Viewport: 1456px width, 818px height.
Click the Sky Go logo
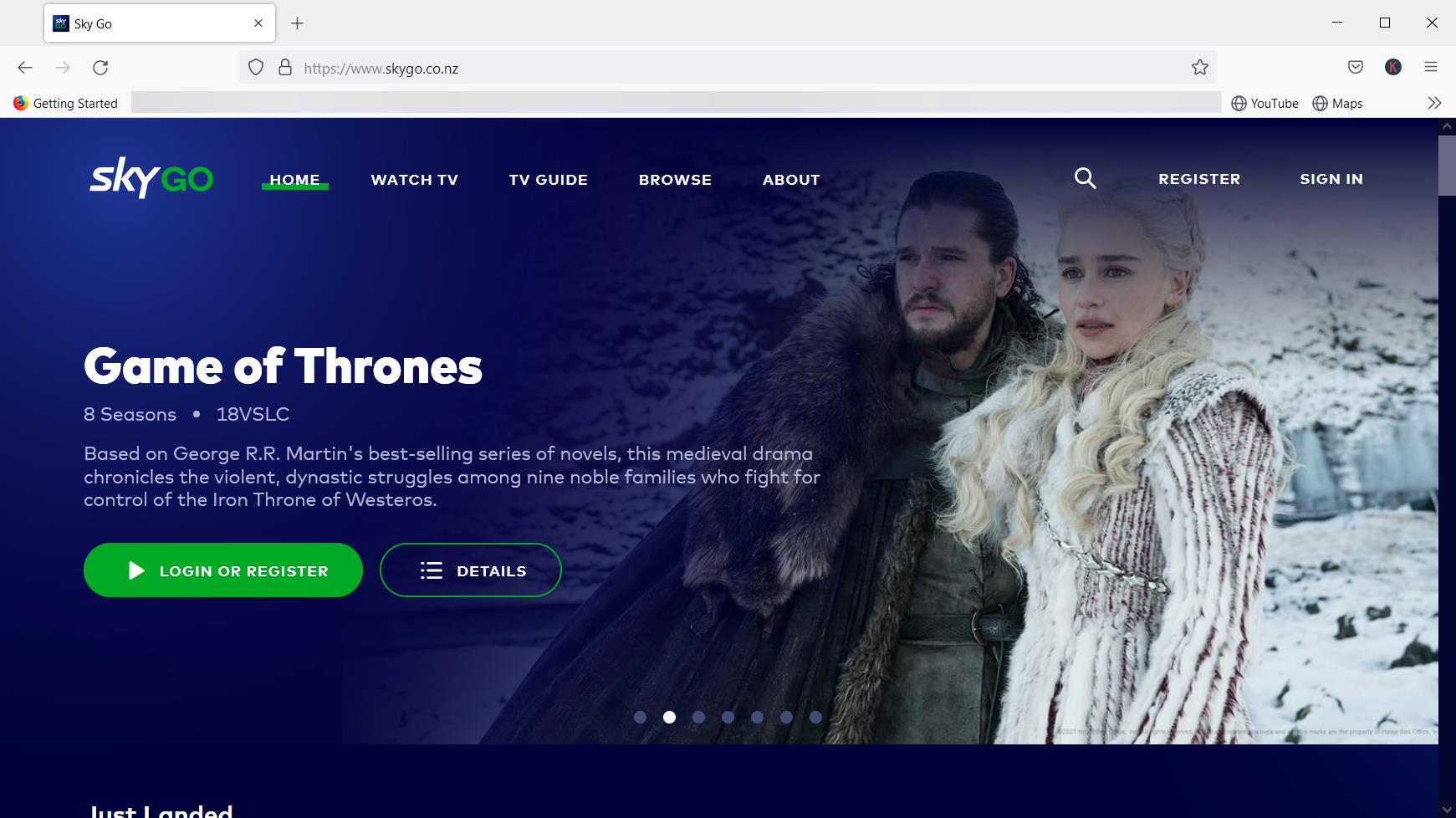point(151,177)
